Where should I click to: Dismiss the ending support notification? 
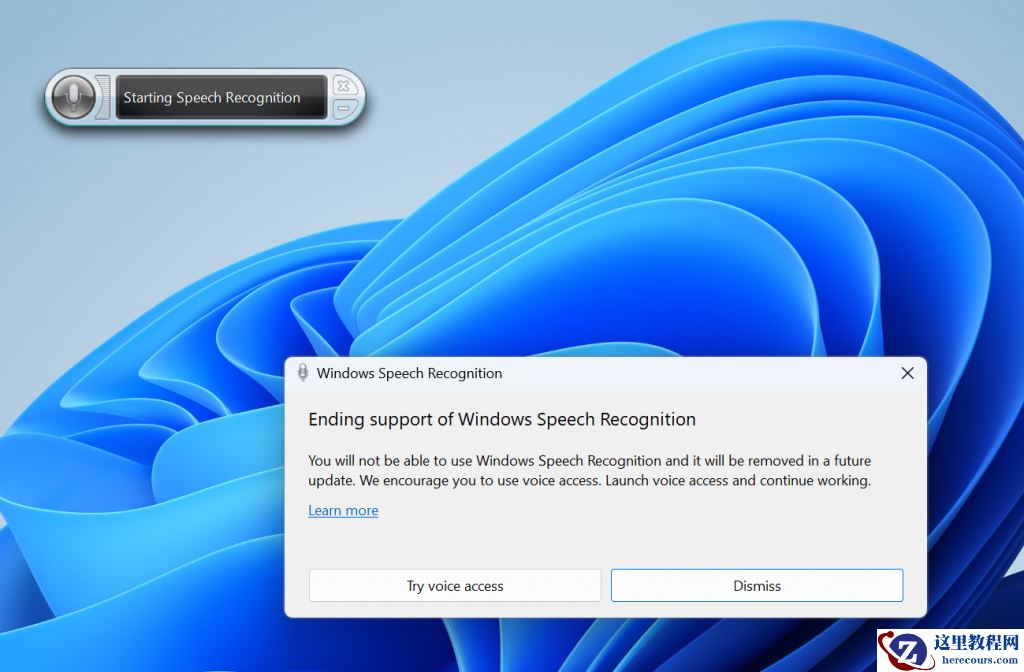(x=756, y=585)
